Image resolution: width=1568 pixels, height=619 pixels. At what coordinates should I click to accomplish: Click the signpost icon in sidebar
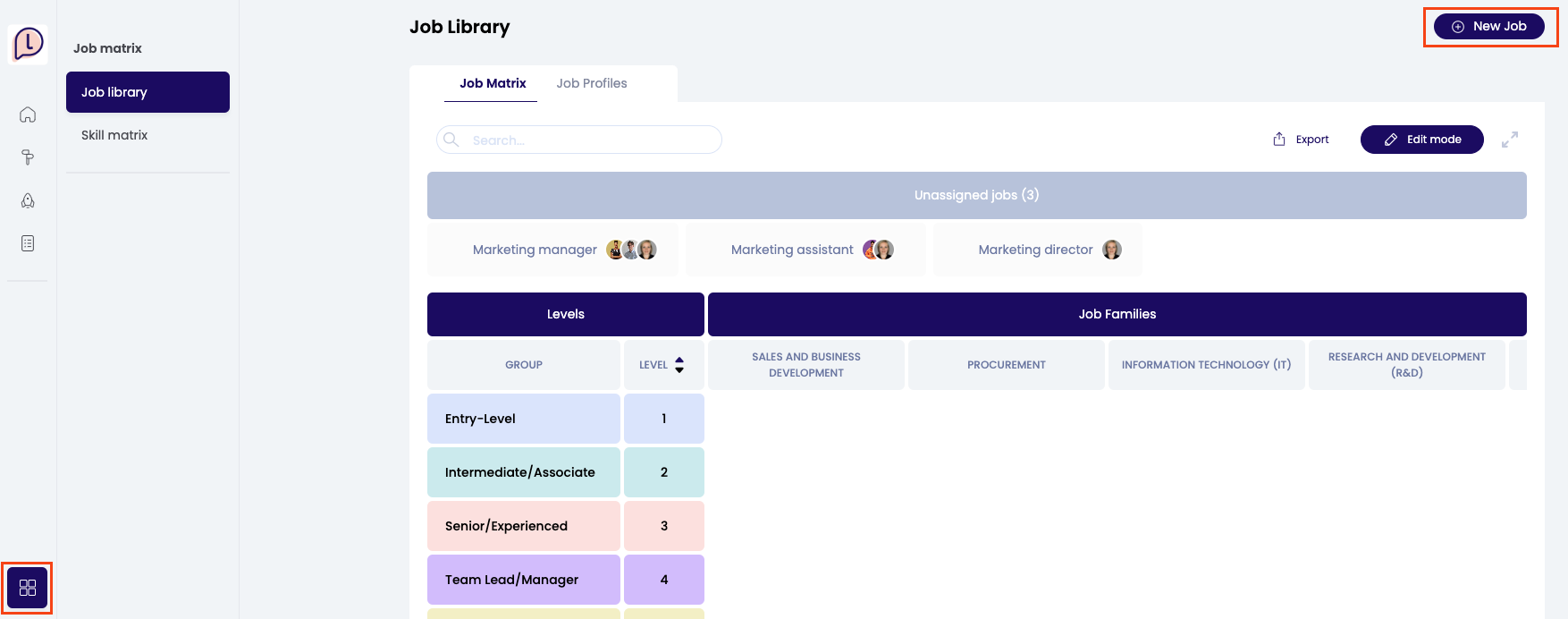coord(28,157)
